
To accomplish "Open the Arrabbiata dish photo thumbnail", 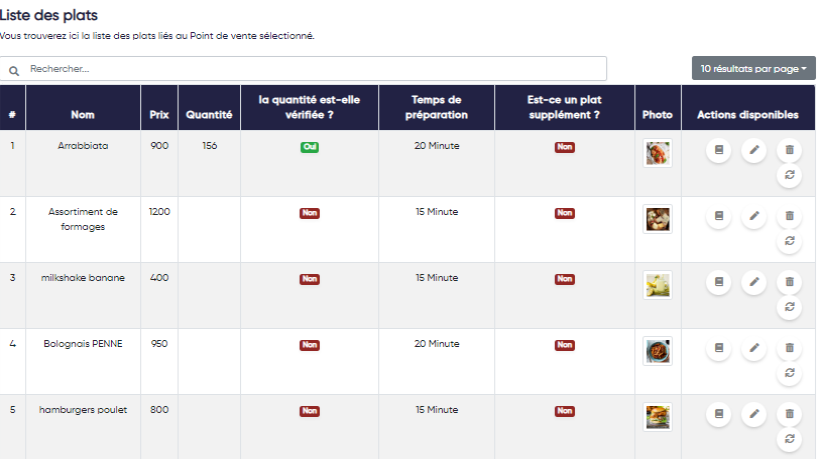I will [x=658, y=153].
